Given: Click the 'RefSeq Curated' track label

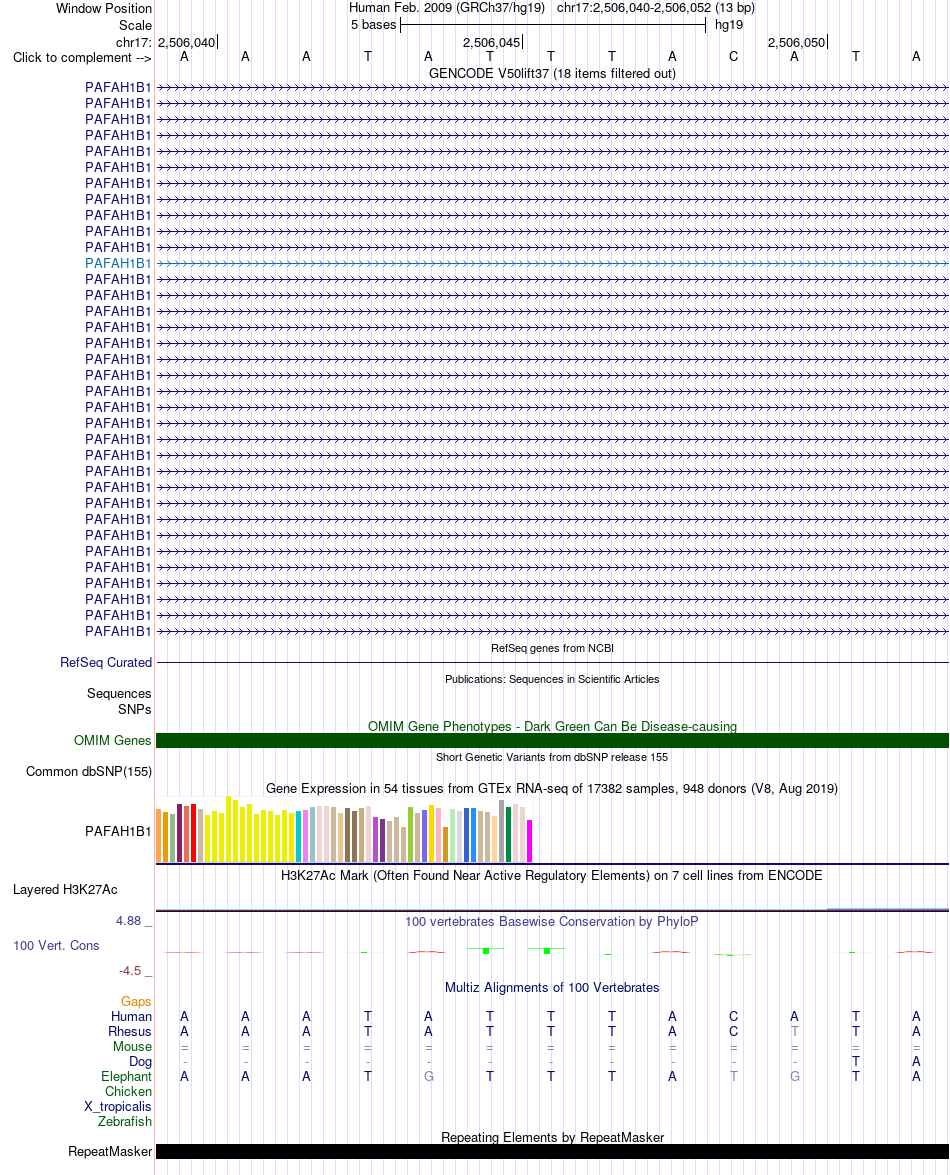Looking at the screenshot, I should (x=106, y=662).
